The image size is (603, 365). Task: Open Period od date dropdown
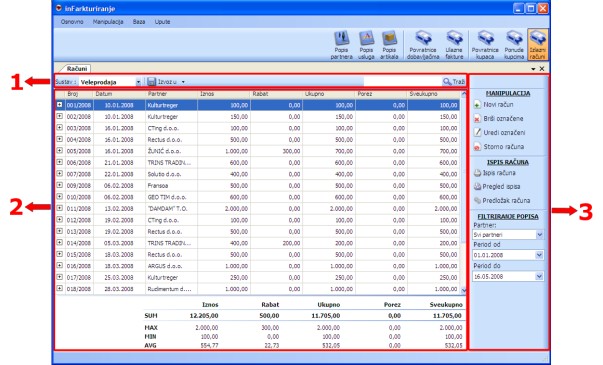click(539, 255)
